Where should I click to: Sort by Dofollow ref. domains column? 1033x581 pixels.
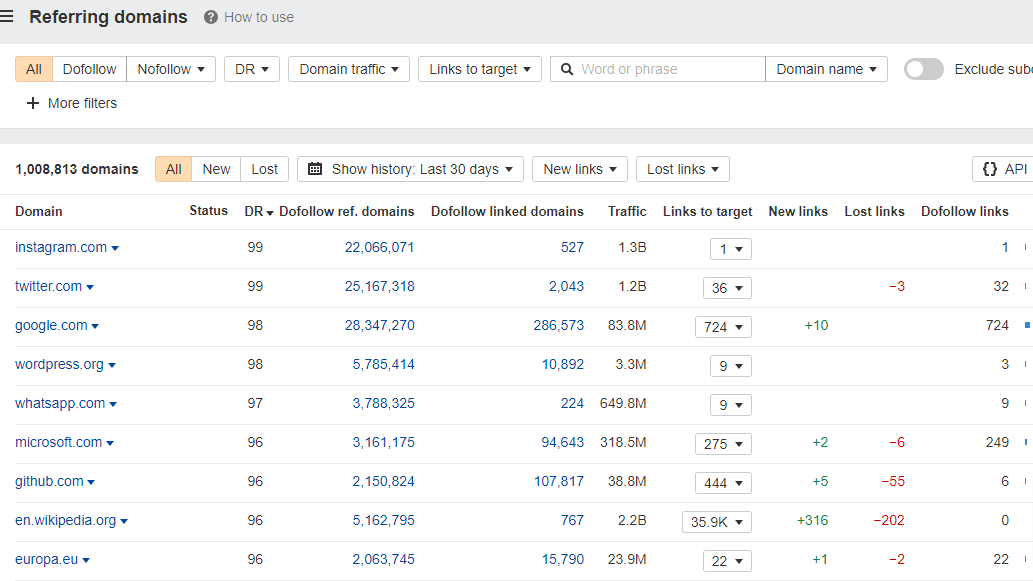click(x=347, y=211)
